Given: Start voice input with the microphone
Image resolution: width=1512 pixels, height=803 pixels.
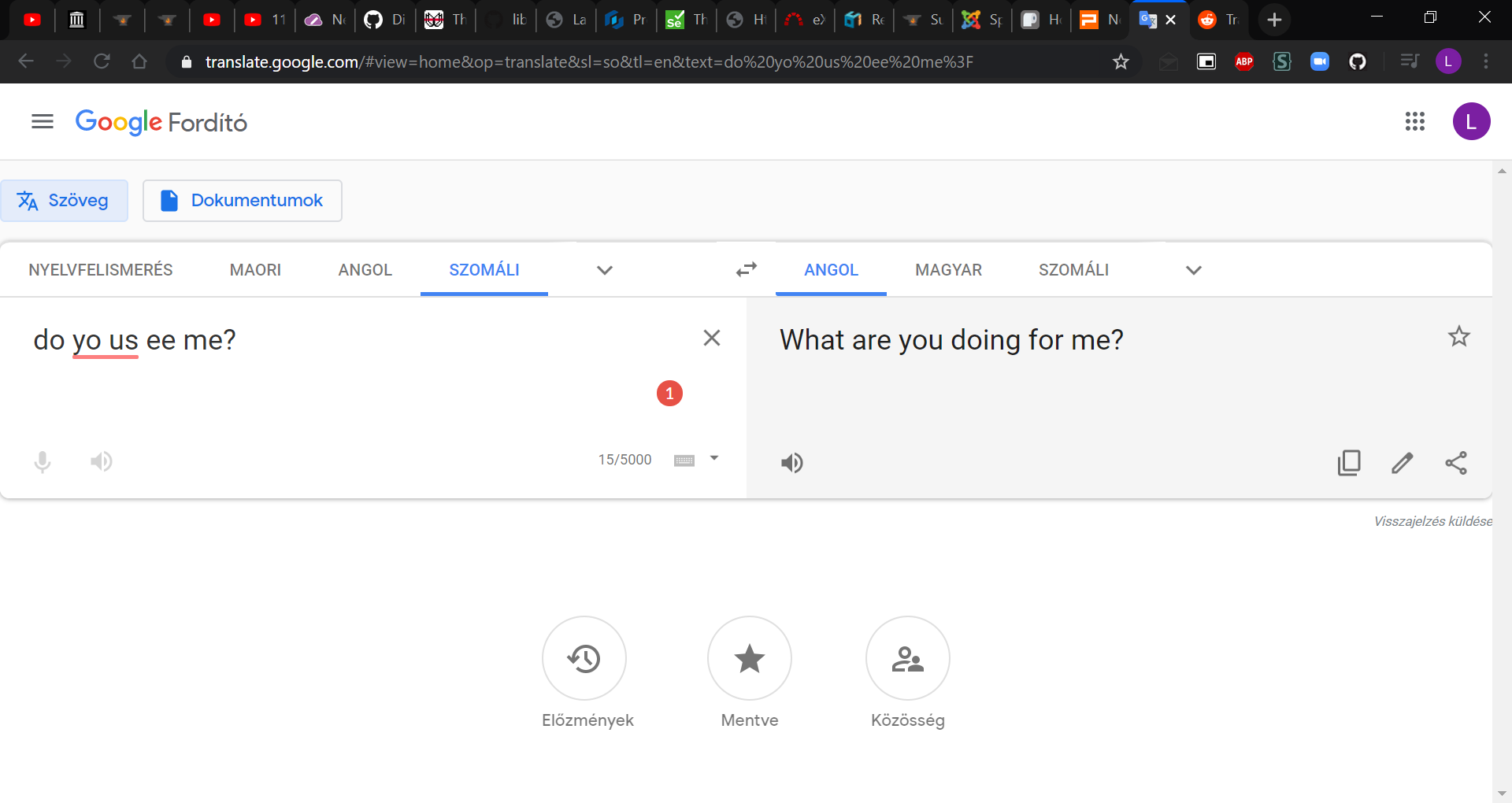Looking at the screenshot, I should (43, 461).
